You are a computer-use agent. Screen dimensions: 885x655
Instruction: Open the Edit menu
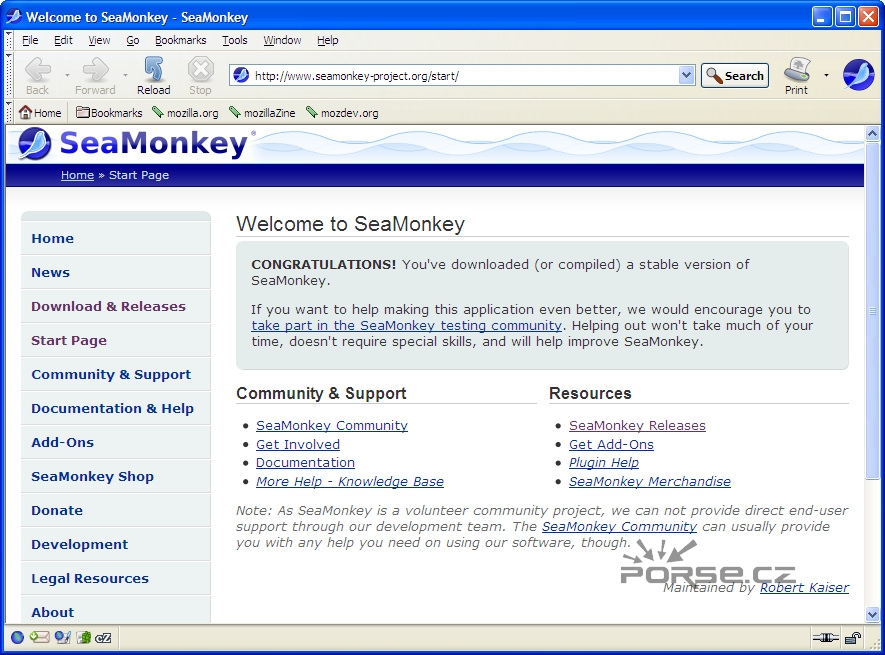pyautogui.click(x=63, y=40)
